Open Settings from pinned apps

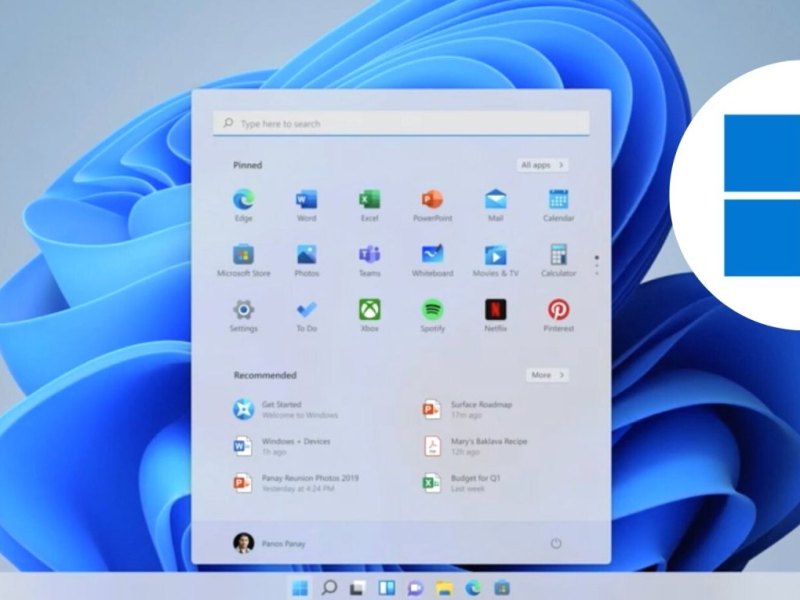pyautogui.click(x=243, y=315)
